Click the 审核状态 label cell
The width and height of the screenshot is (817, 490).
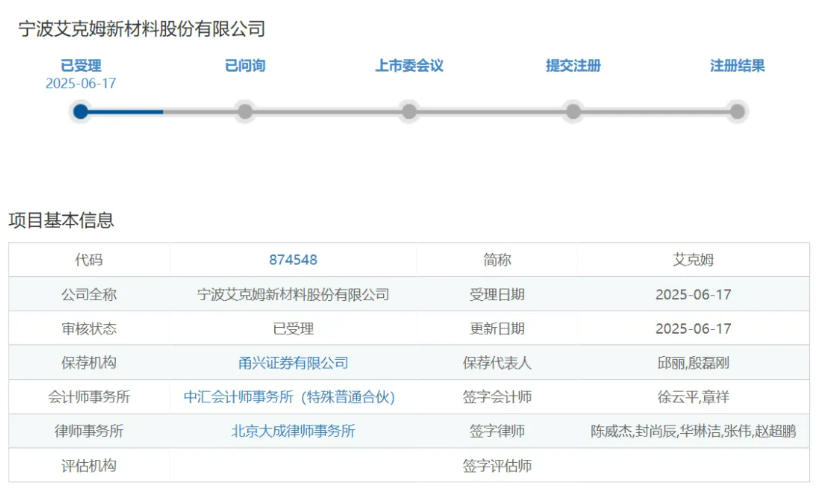point(89,328)
